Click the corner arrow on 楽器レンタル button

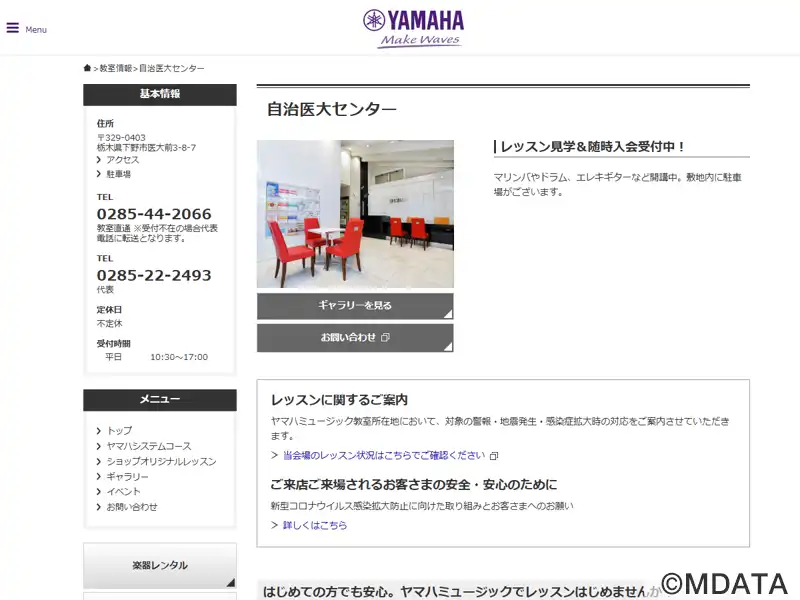pos(231,582)
